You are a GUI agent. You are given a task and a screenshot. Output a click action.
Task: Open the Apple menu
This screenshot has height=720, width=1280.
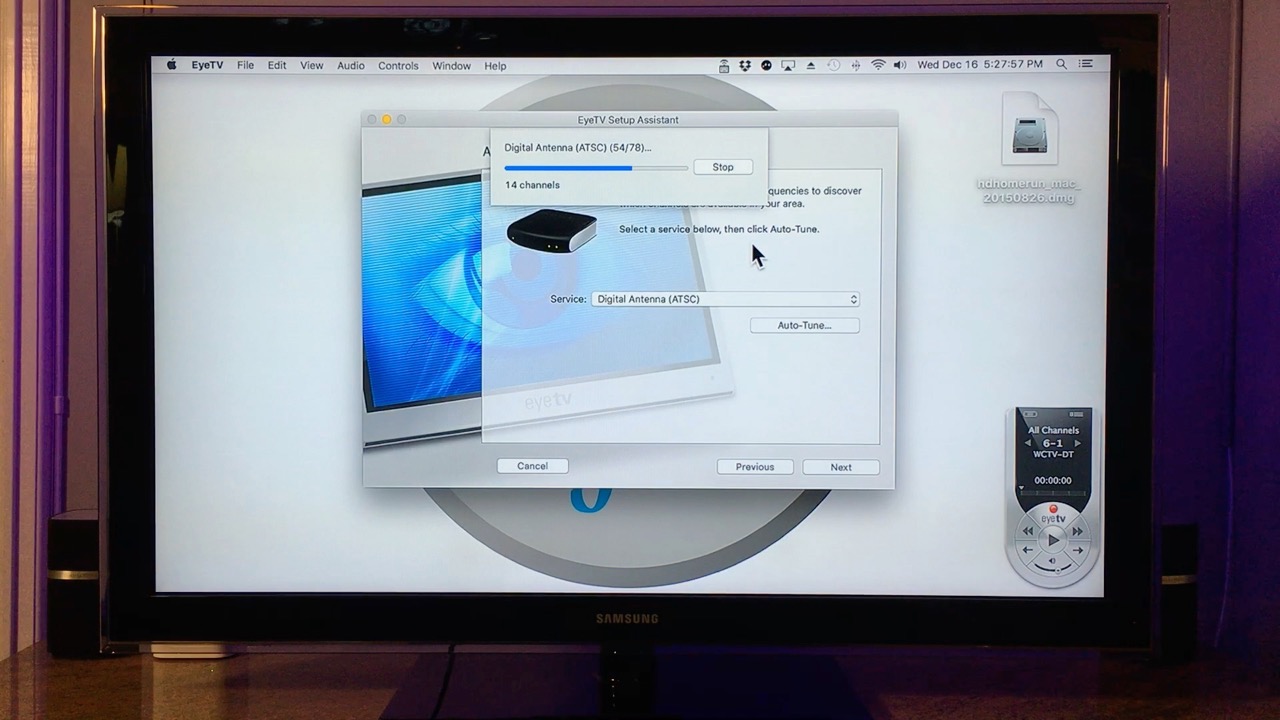[171, 65]
